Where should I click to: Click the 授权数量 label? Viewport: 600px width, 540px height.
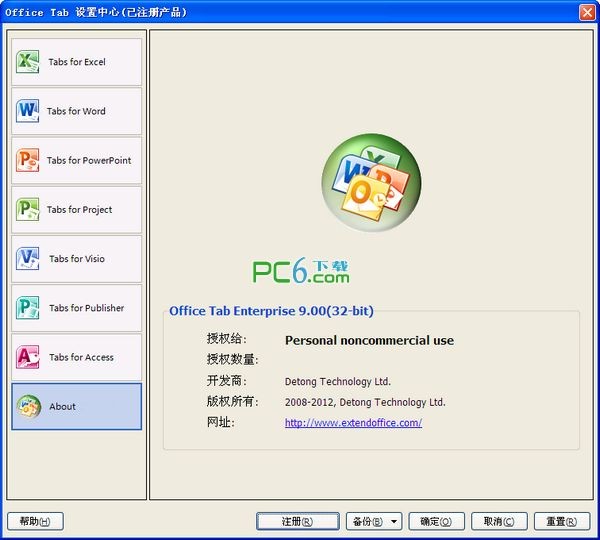[233, 359]
